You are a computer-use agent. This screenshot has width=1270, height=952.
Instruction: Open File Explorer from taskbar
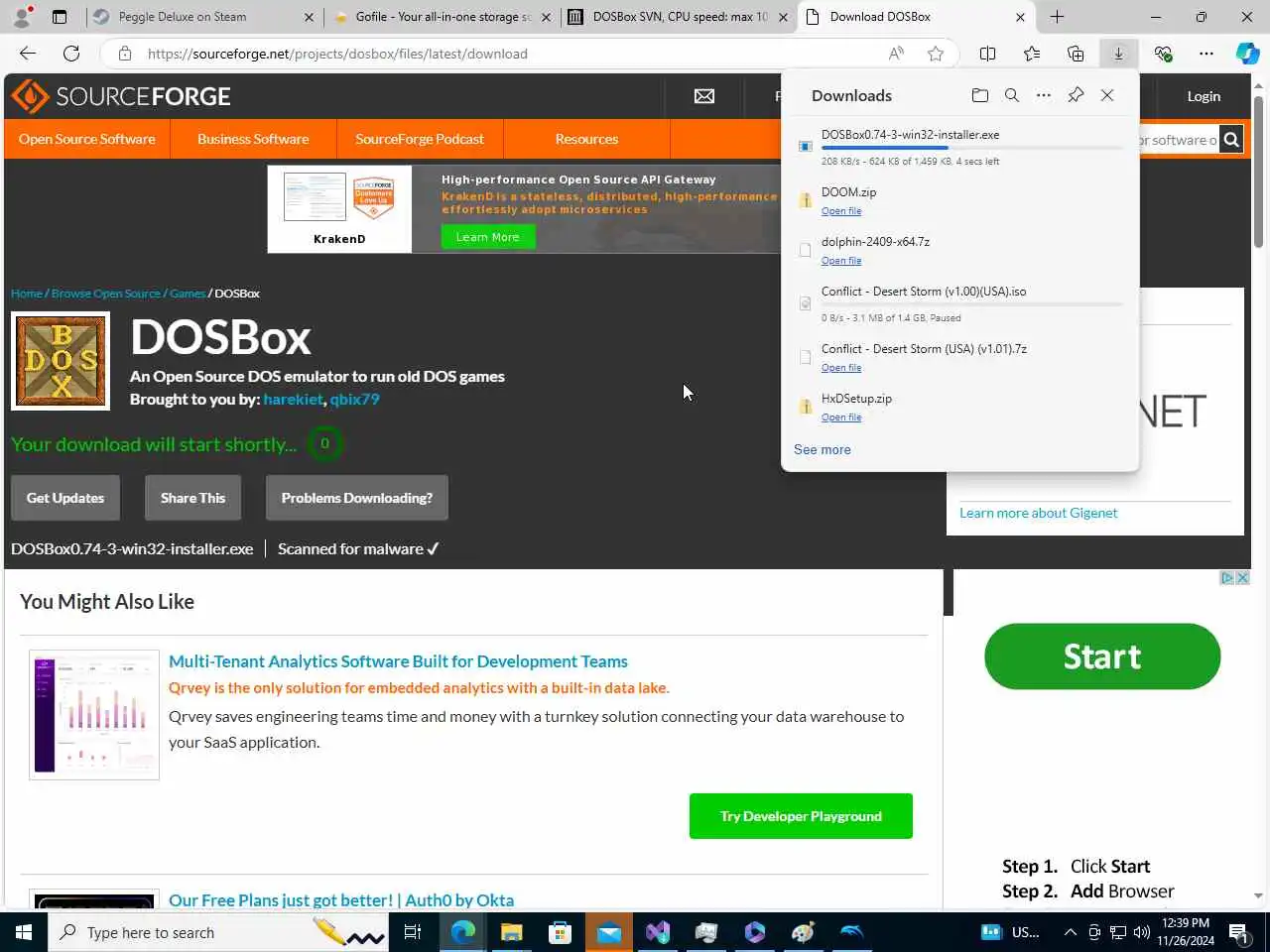(x=511, y=932)
